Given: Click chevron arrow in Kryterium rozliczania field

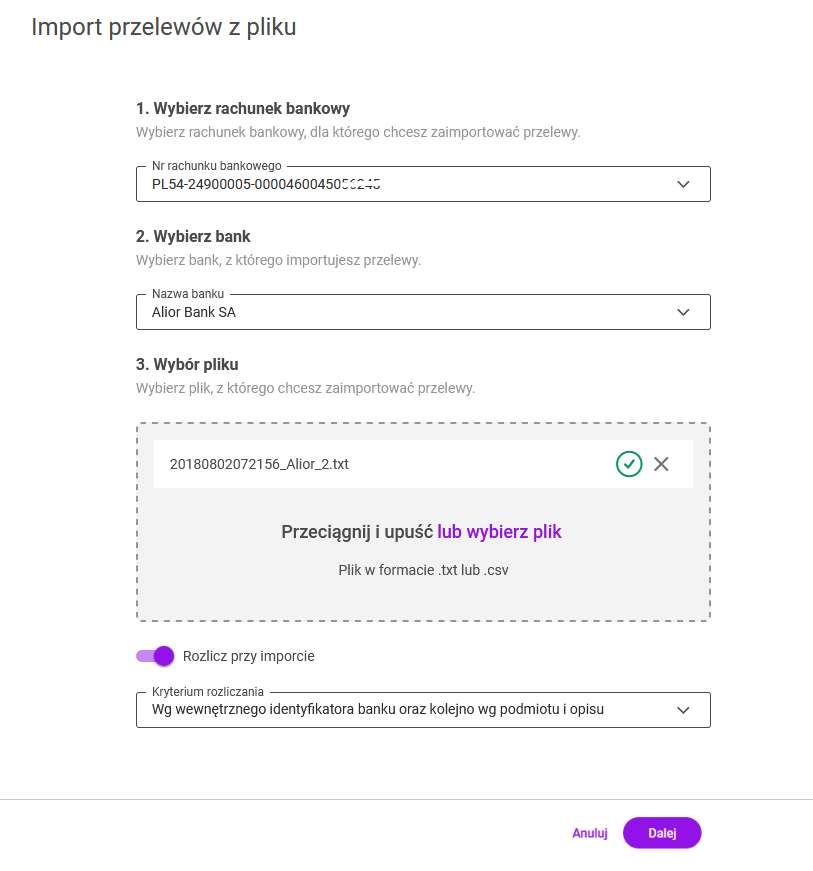Looking at the screenshot, I should pos(683,710).
